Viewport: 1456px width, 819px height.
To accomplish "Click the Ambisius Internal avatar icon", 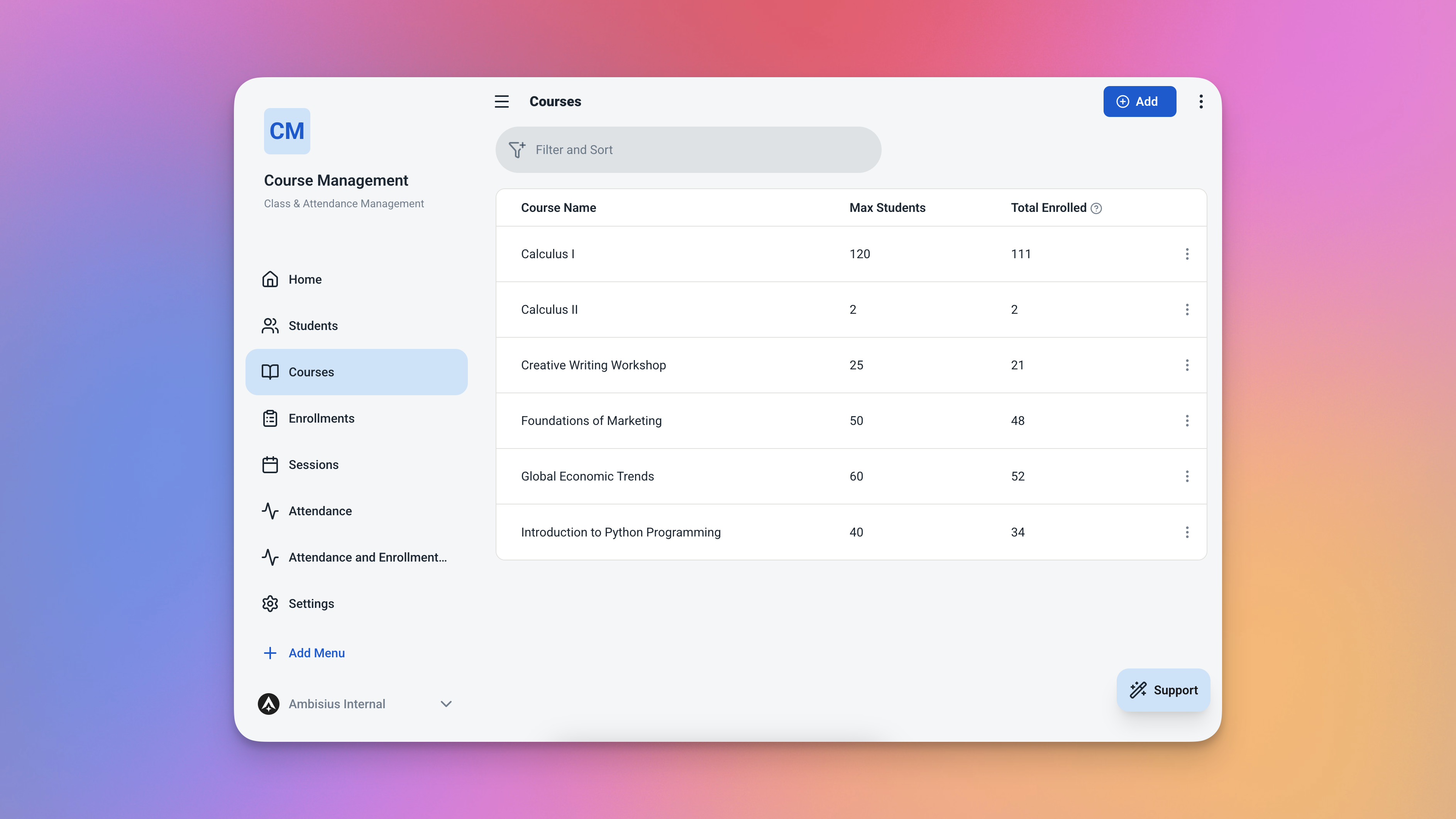I will pos(269,704).
